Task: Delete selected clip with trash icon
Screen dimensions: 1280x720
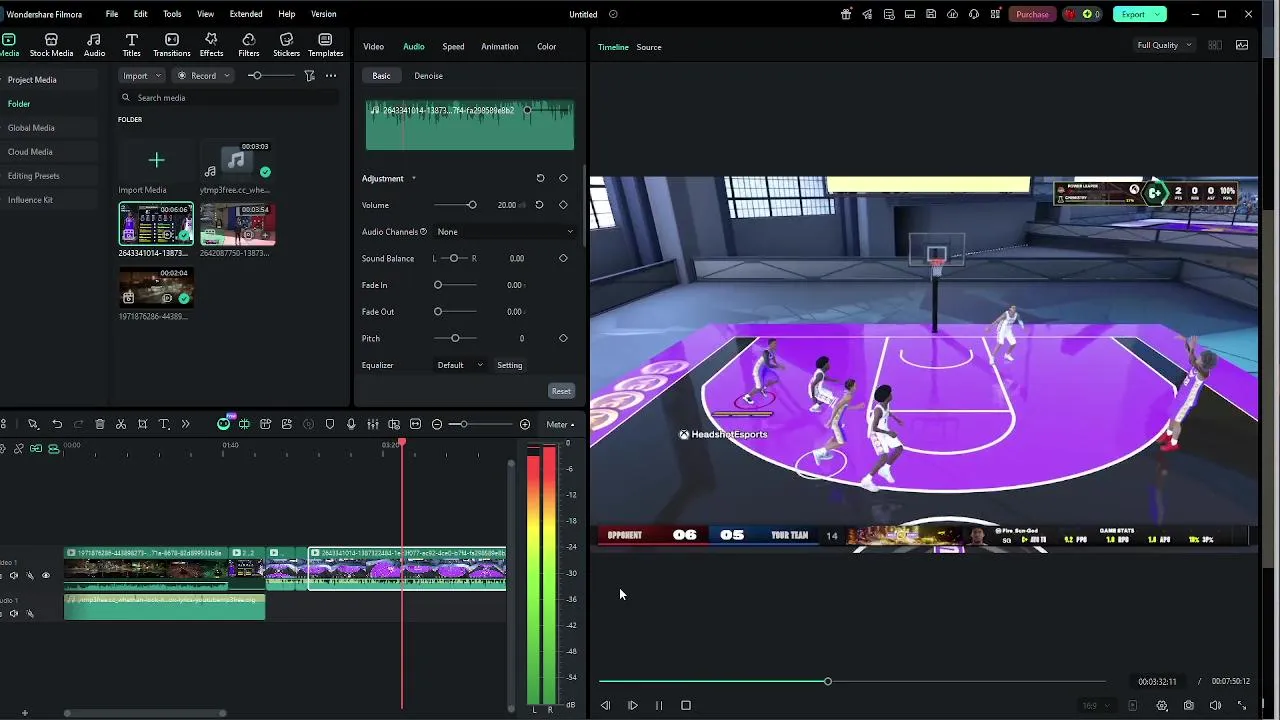Action: tap(100, 424)
